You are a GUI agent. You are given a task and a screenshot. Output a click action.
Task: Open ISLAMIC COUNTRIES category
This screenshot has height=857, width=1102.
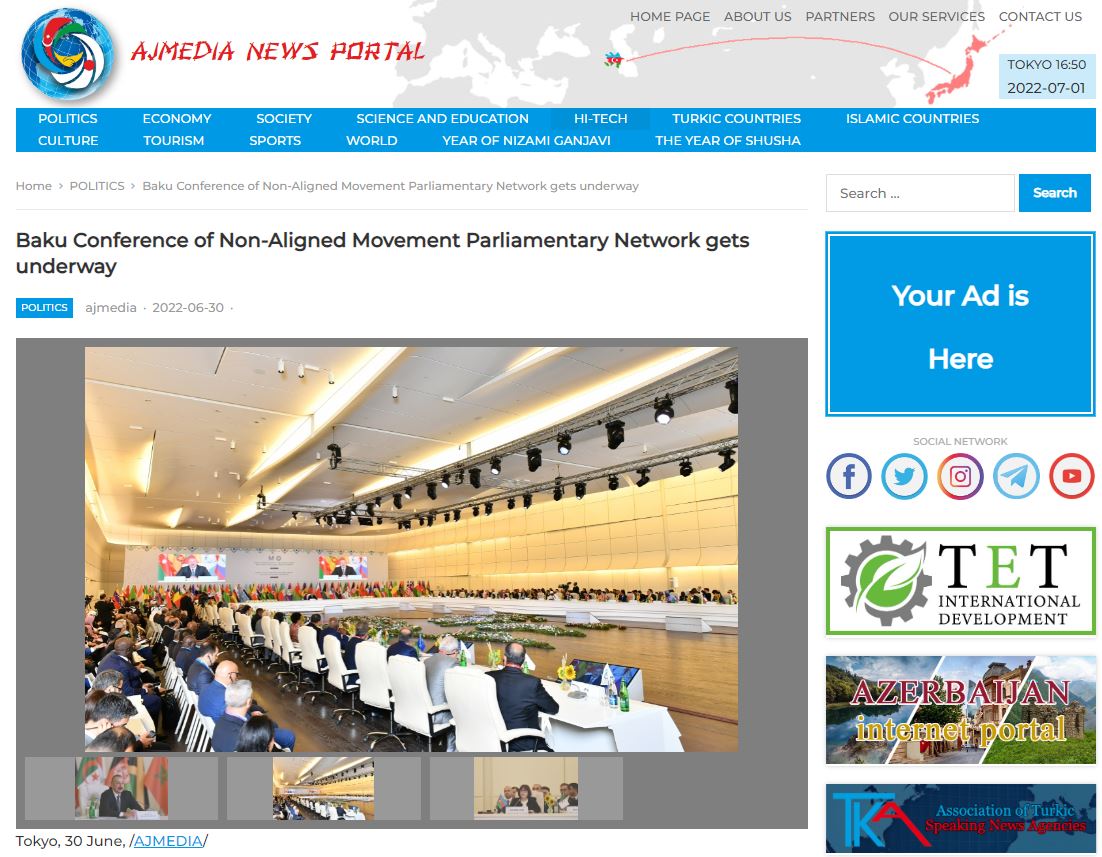pos(912,119)
